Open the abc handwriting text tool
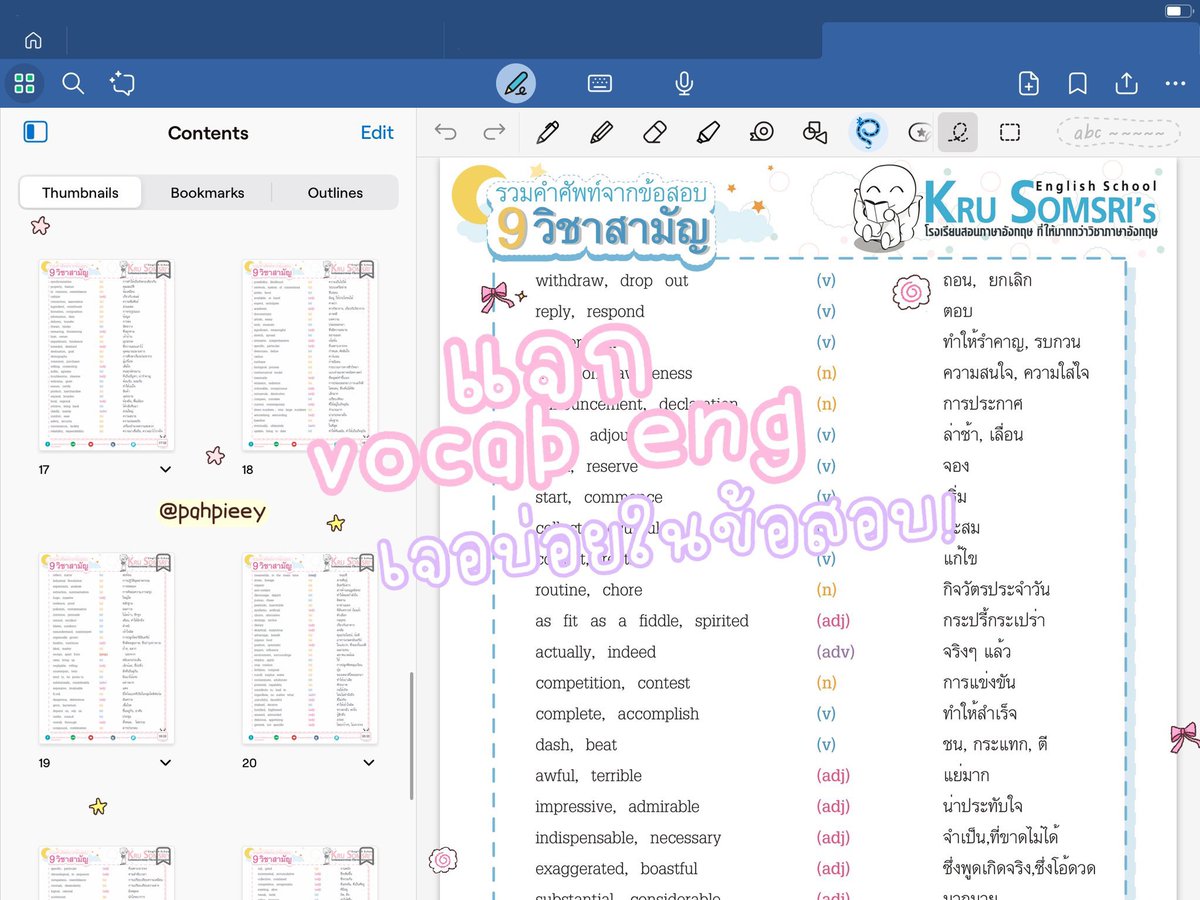 click(1119, 133)
